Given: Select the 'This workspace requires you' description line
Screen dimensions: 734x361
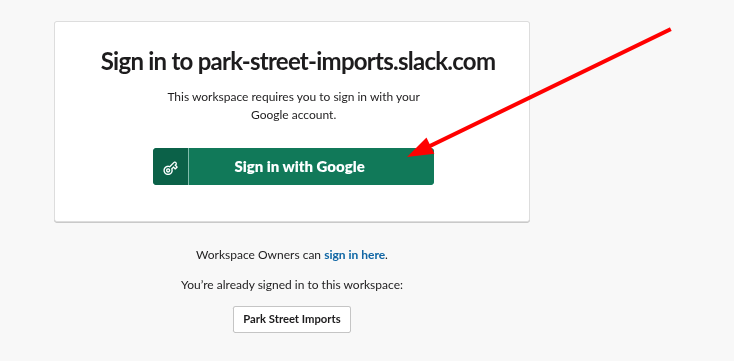Looking at the screenshot, I should tap(294, 97).
